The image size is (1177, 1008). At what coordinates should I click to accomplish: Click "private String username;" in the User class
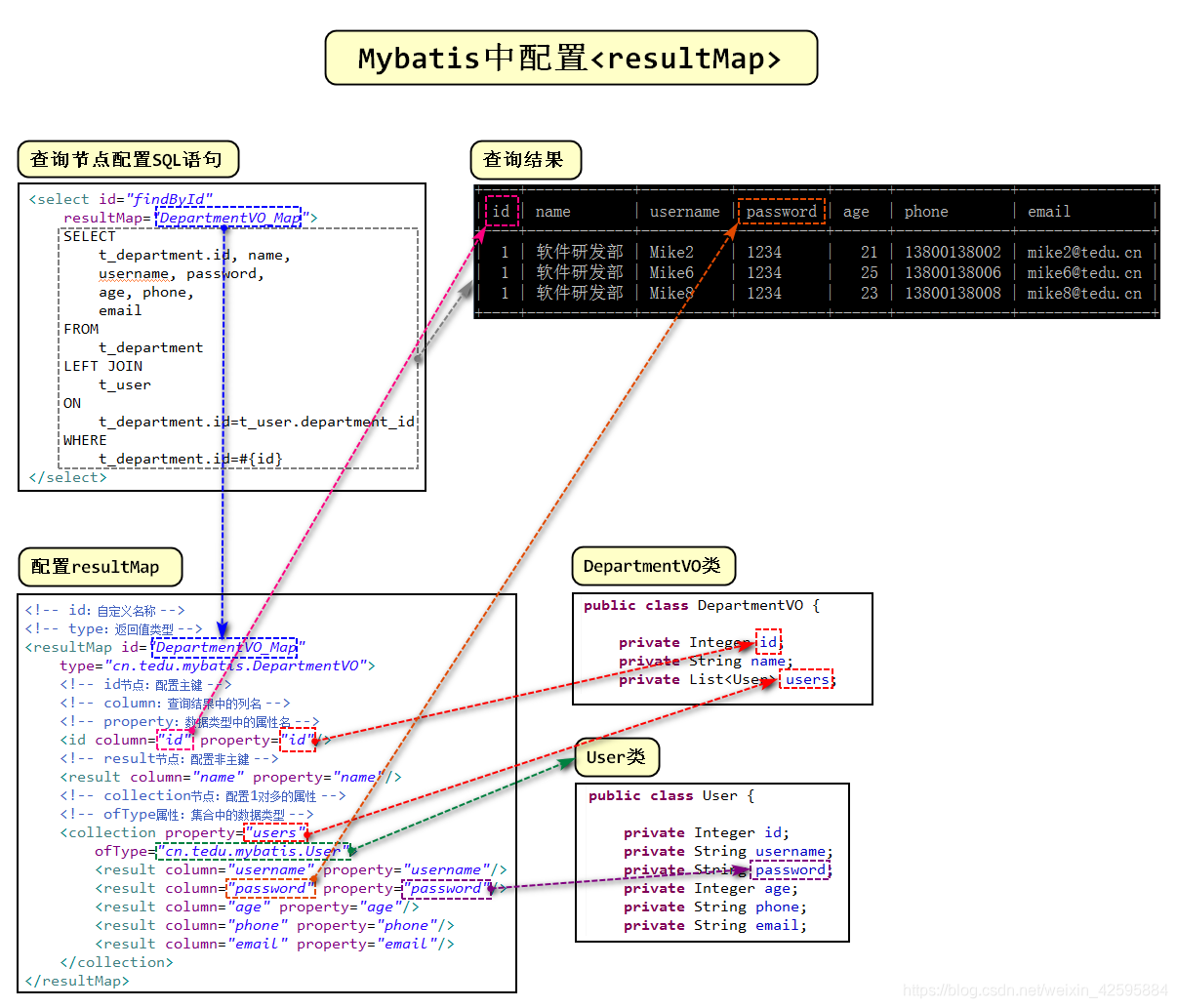728,851
